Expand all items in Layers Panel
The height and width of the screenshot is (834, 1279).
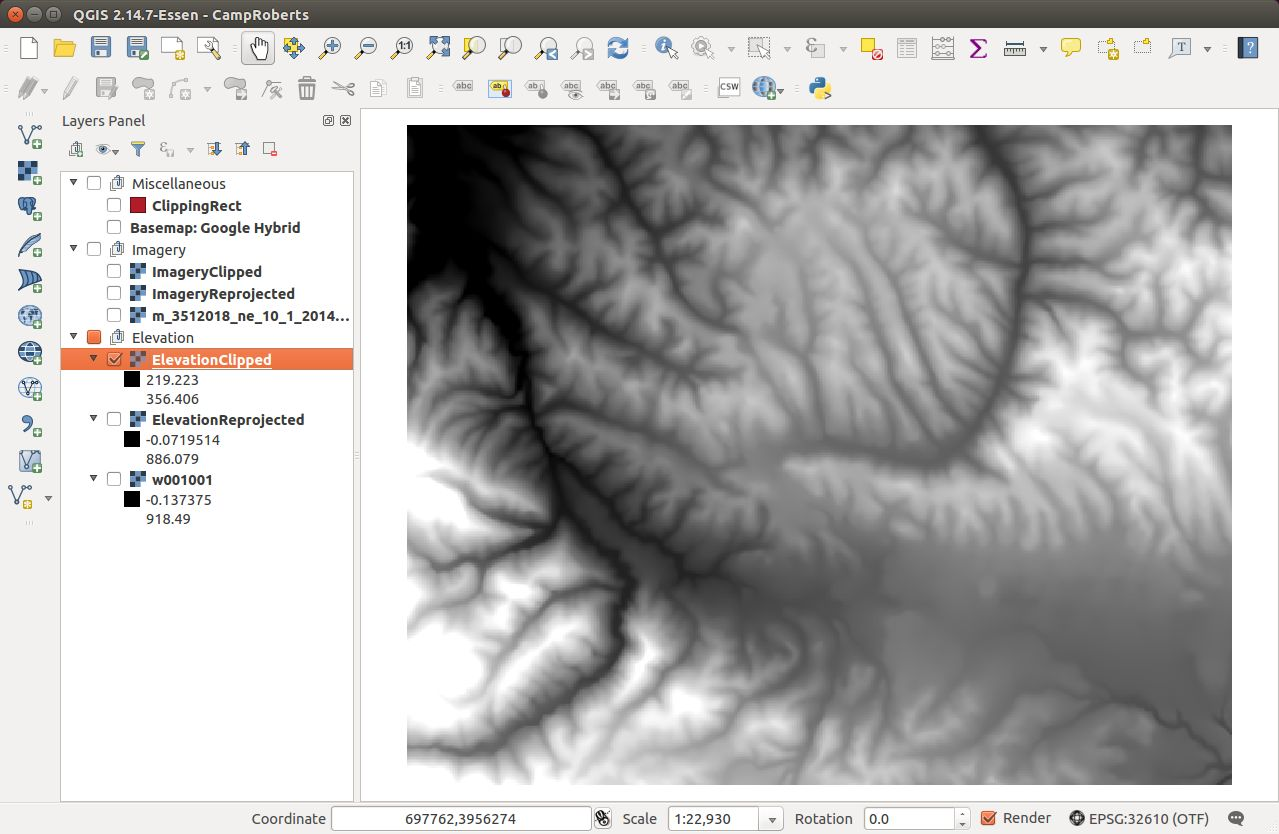(x=214, y=149)
